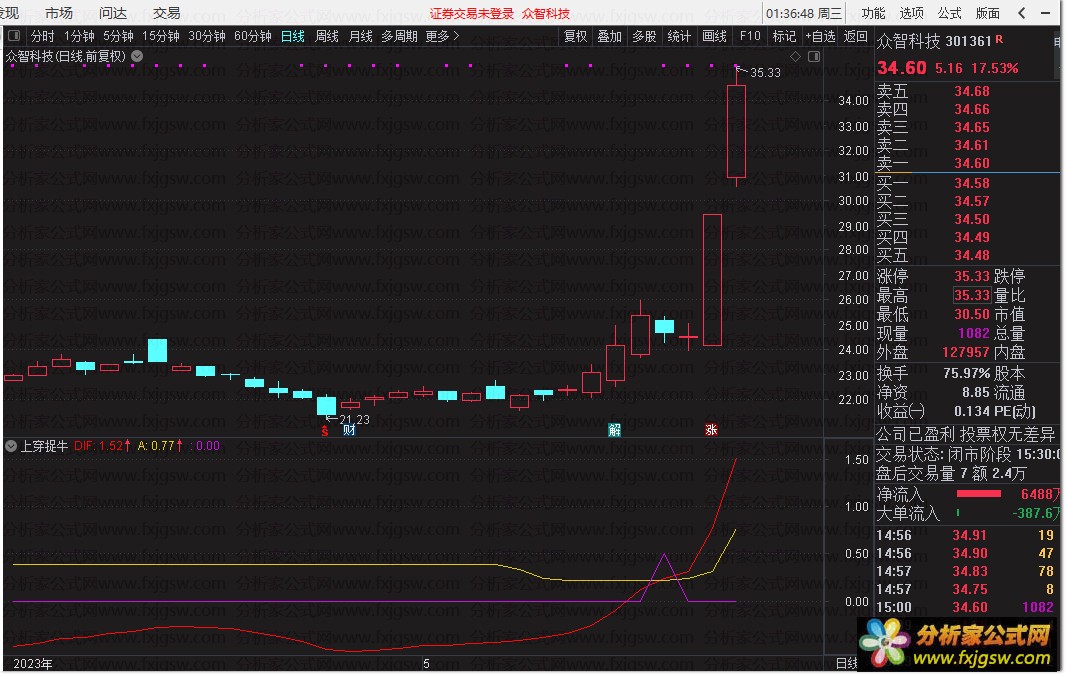Click the 35.33 high price label
The width and height of the screenshot is (1067, 675).
765,73
